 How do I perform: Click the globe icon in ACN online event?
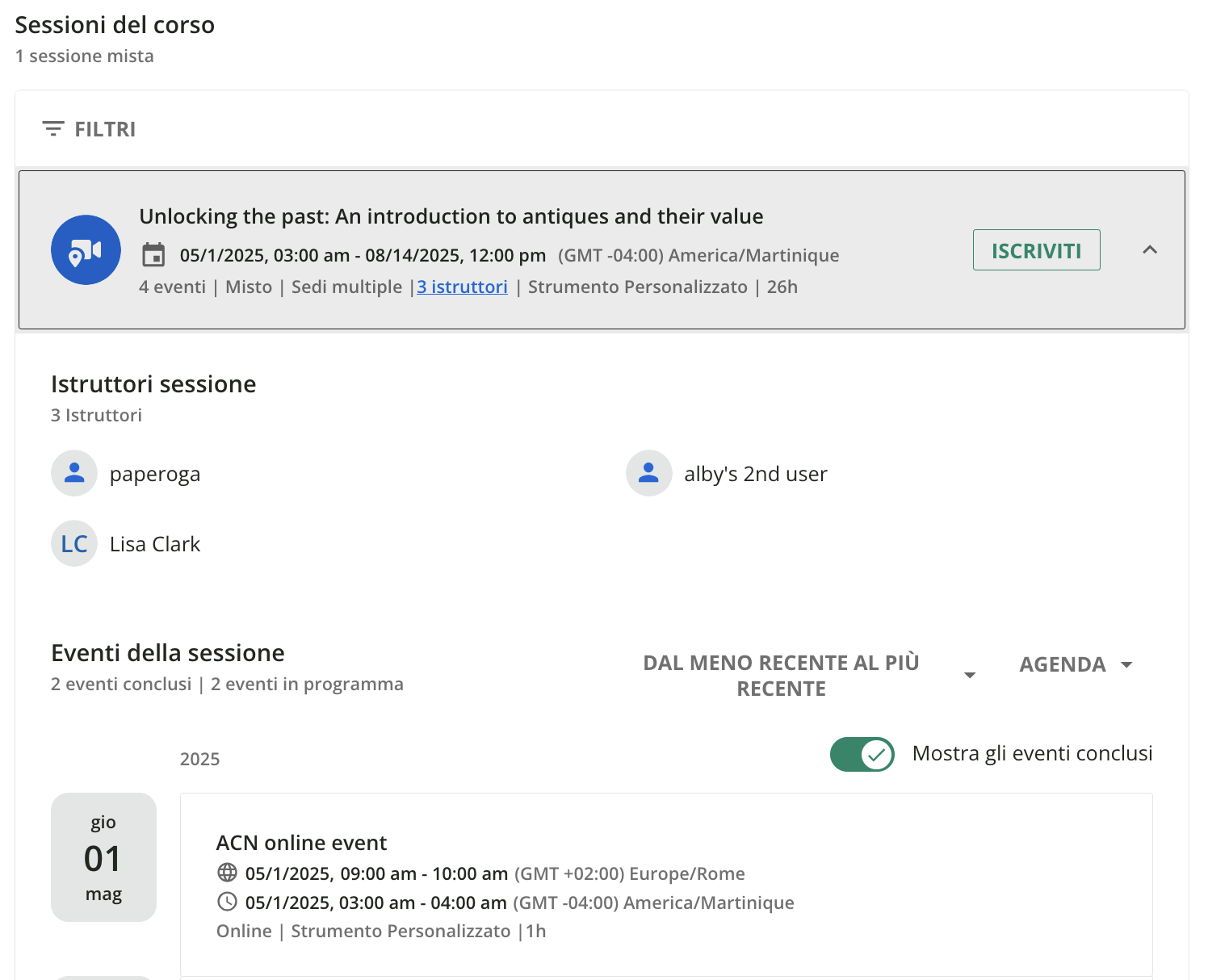coord(228,873)
